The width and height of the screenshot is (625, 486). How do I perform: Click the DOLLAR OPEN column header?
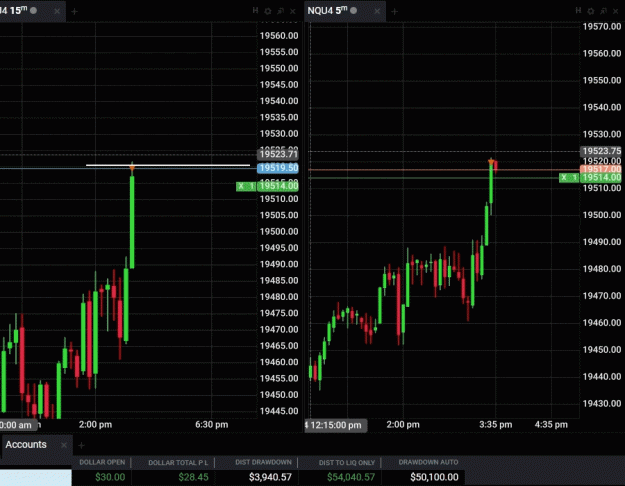[x=102, y=462]
